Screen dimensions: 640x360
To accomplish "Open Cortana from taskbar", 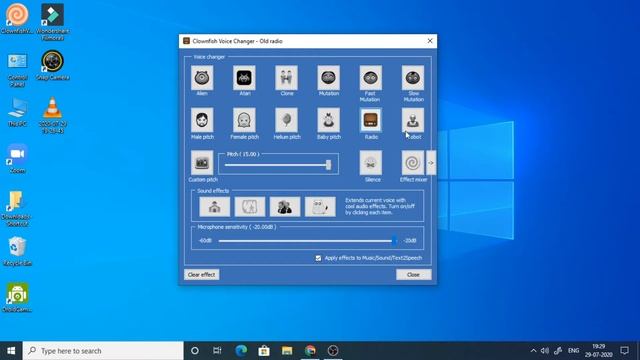I will (195, 351).
